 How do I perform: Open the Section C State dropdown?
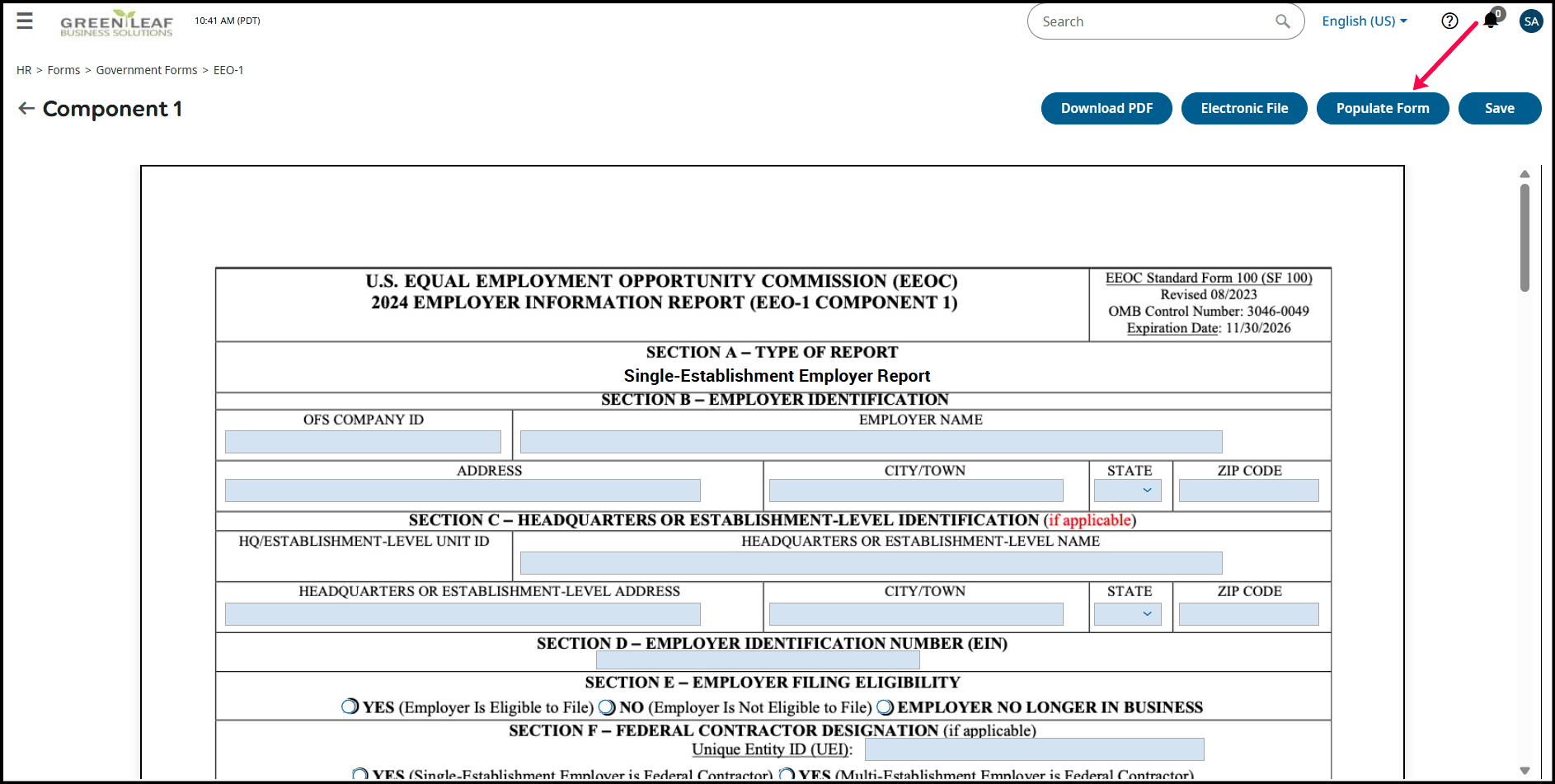pos(1128,614)
